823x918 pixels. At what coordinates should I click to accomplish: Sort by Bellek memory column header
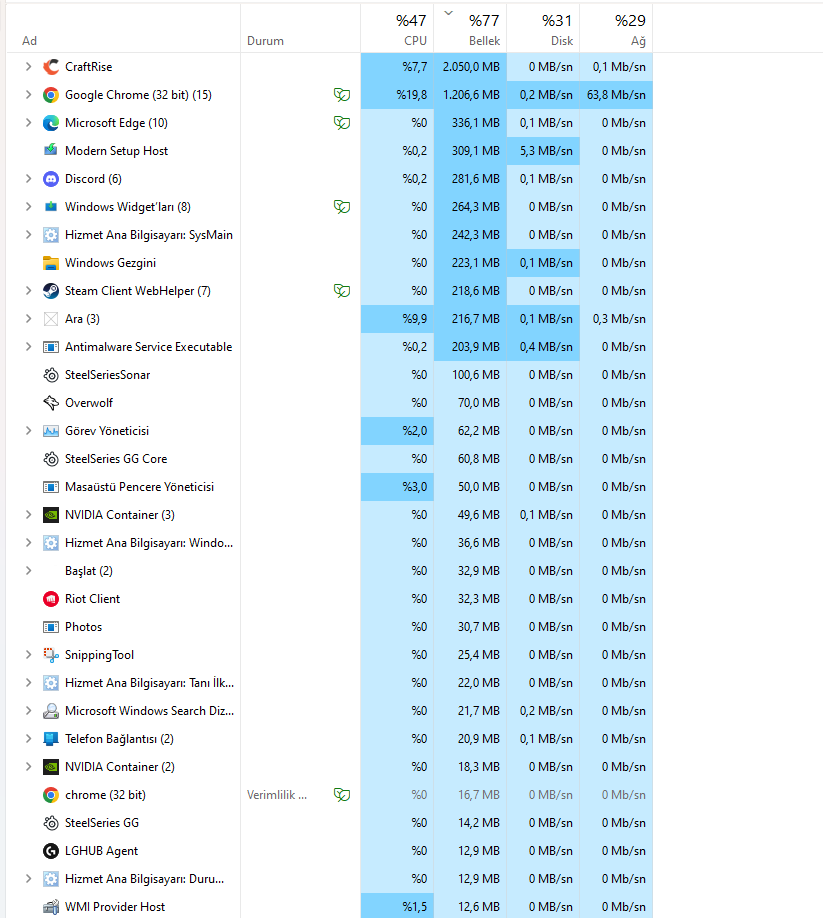pyautogui.click(x=470, y=29)
